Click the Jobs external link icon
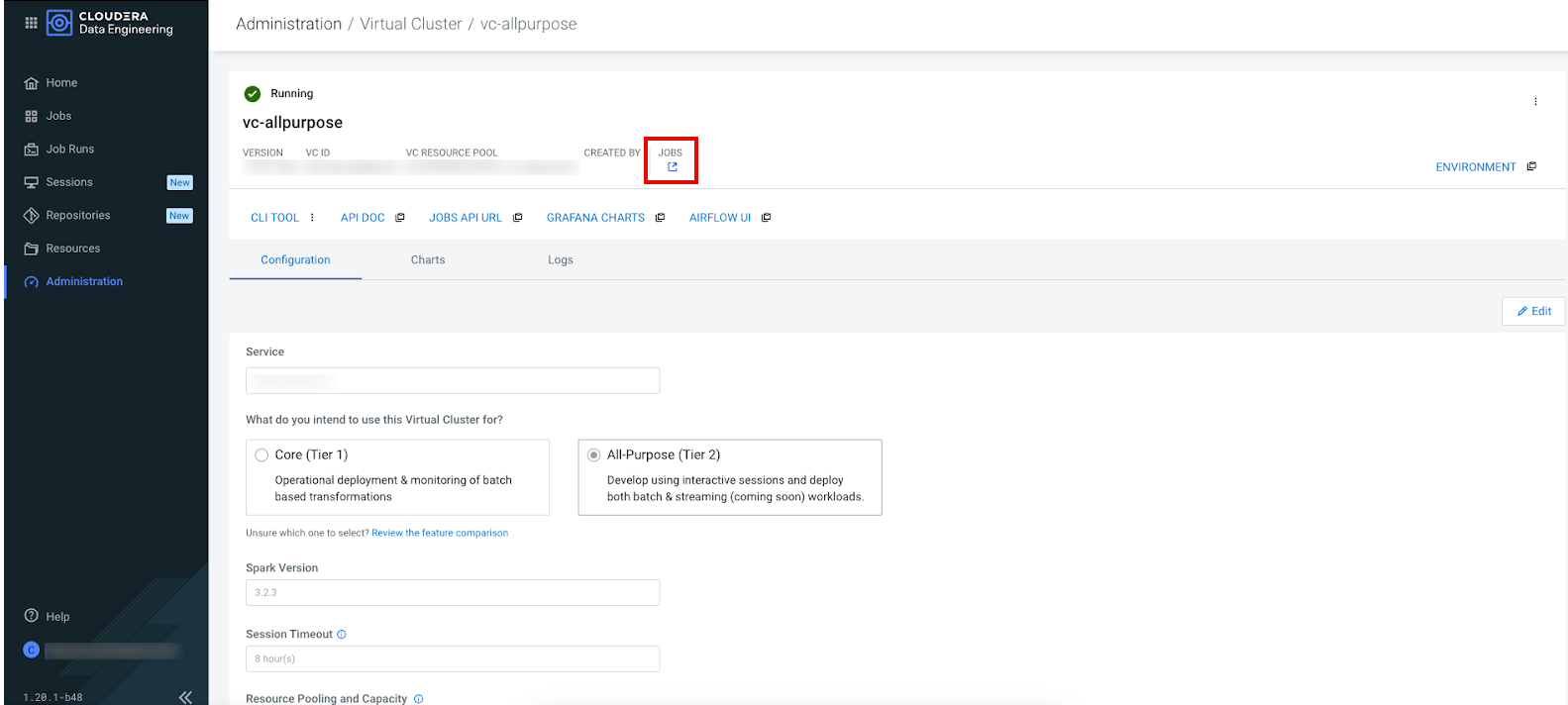This screenshot has width=1568, height=705. [x=673, y=167]
